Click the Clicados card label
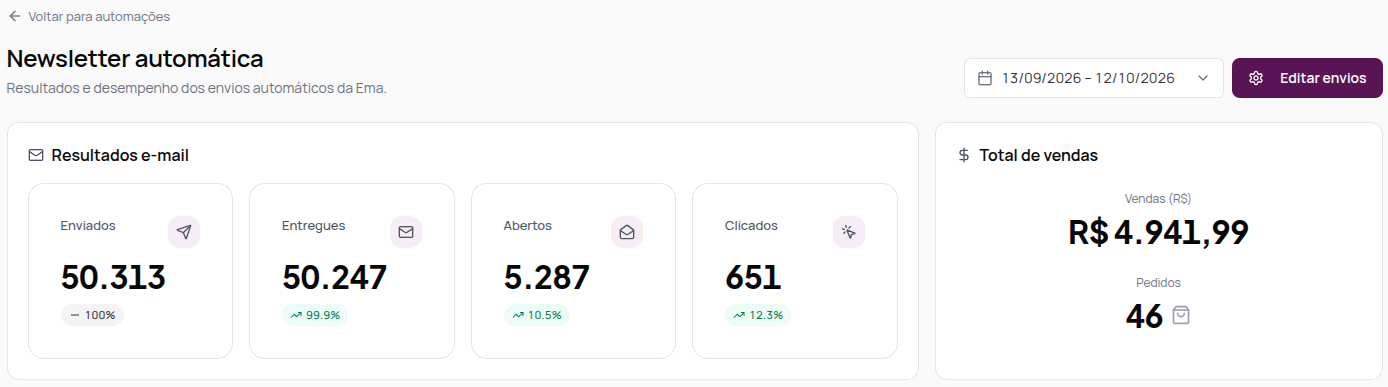This screenshot has width=1388, height=387. [x=751, y=225]
